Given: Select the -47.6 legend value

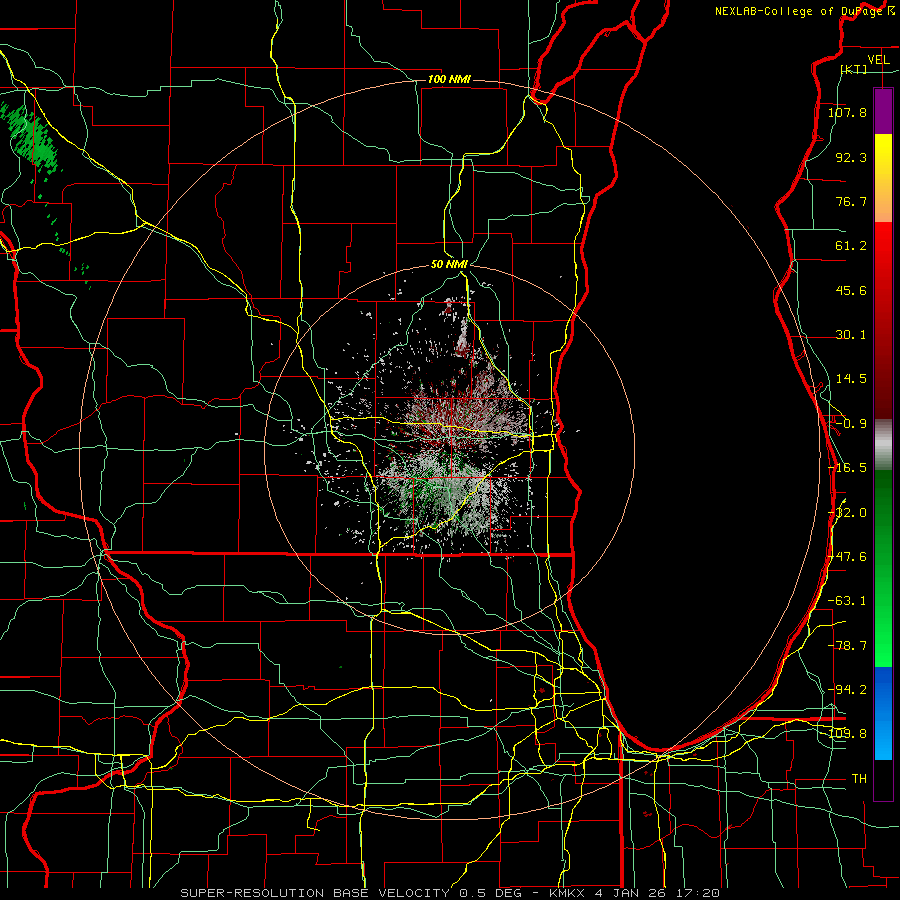Looking at the screenshot, I should tap(847, 556).
